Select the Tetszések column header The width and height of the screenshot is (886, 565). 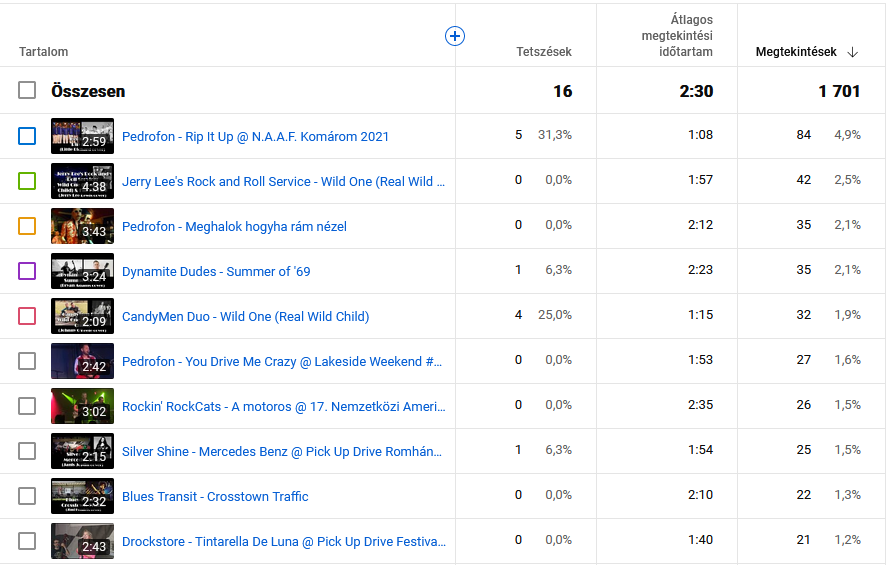tap(543, 52)
